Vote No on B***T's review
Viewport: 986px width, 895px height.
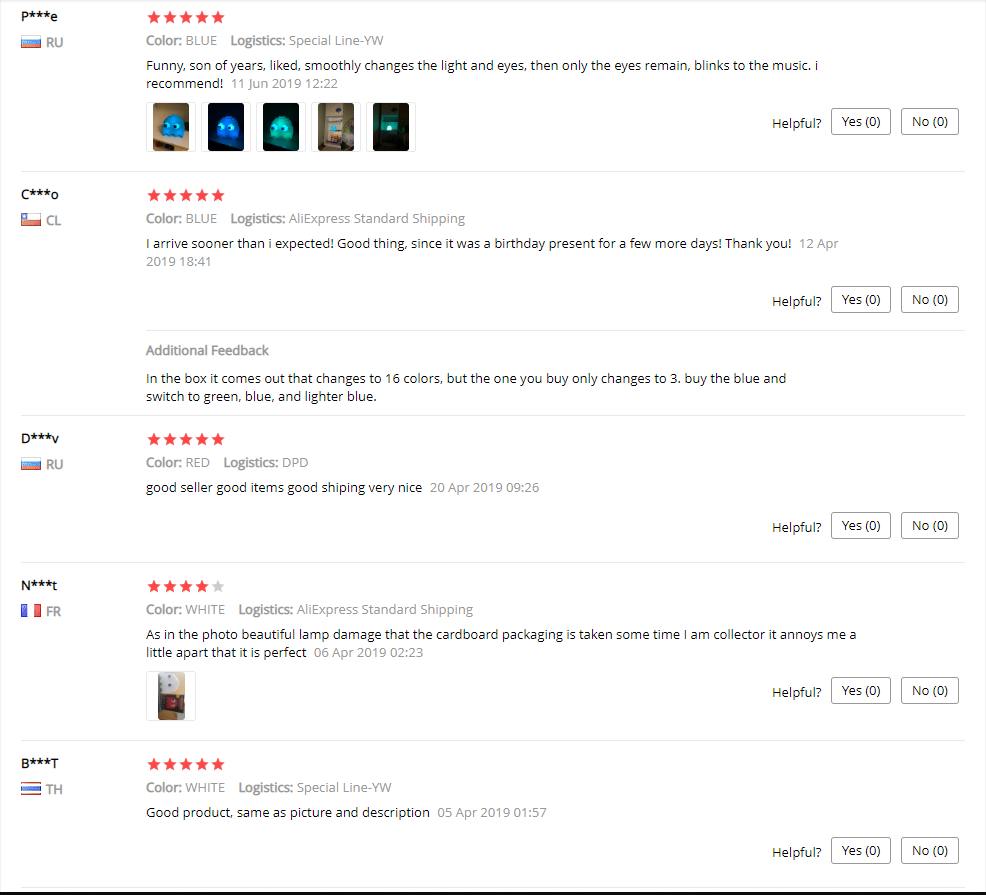point(929,850)
